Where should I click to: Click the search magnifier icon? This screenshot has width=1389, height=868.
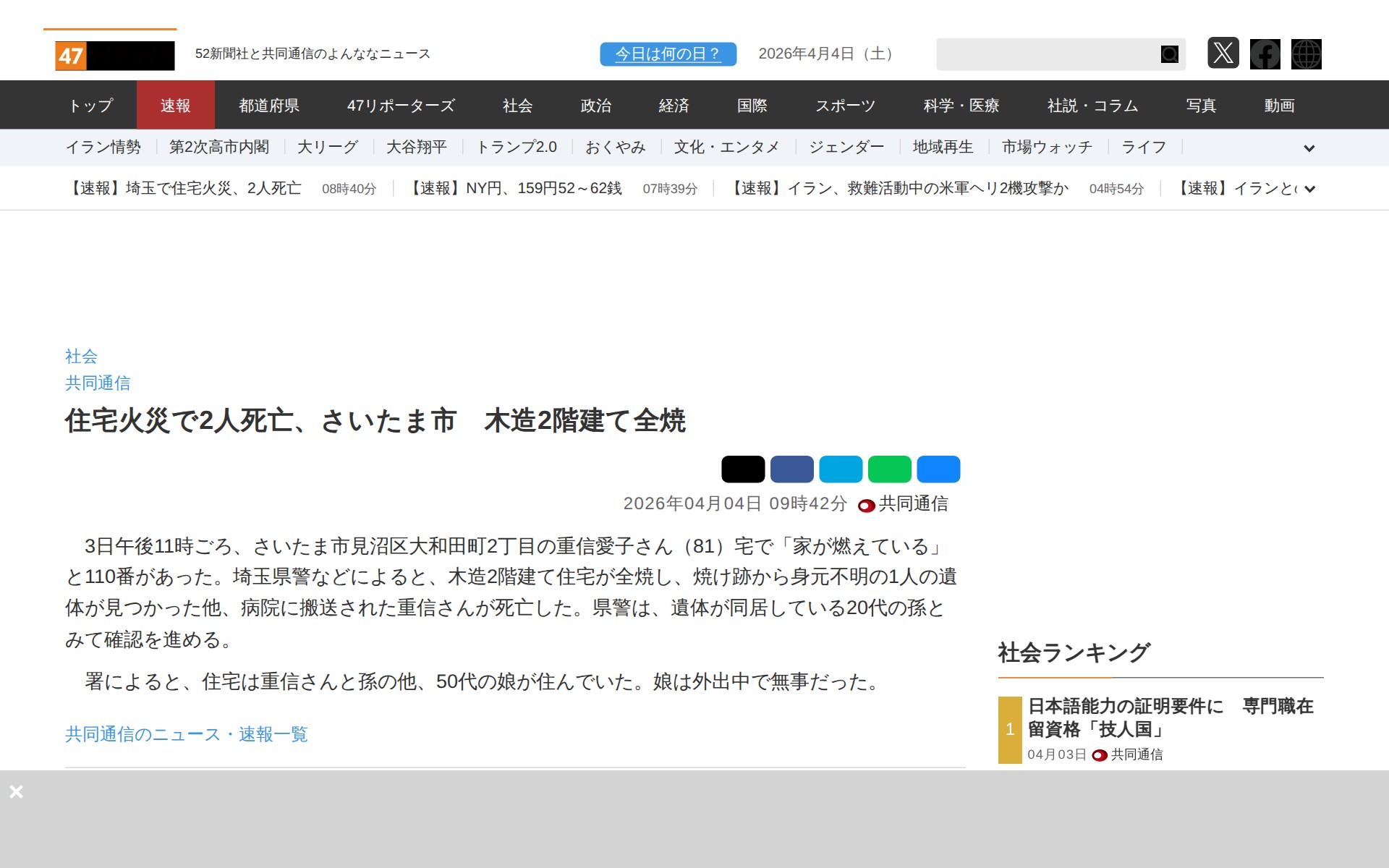tap(1169, 54)
